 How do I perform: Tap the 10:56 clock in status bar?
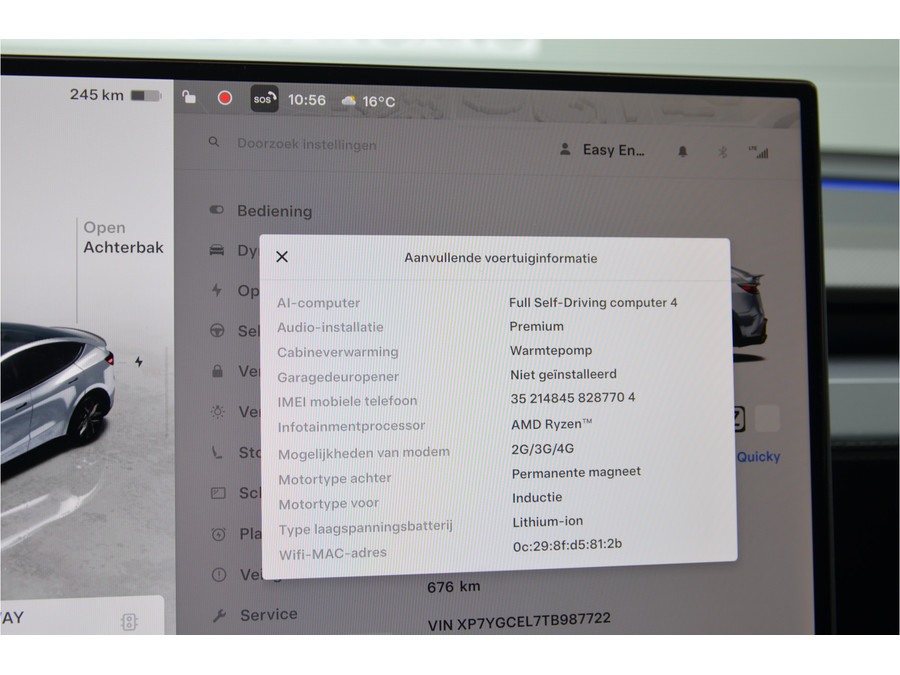tap(307, 100)
